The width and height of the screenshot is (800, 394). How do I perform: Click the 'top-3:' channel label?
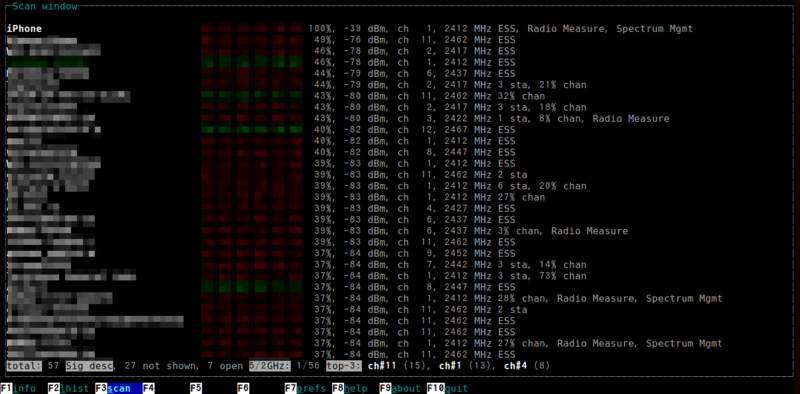pos(344,366)
